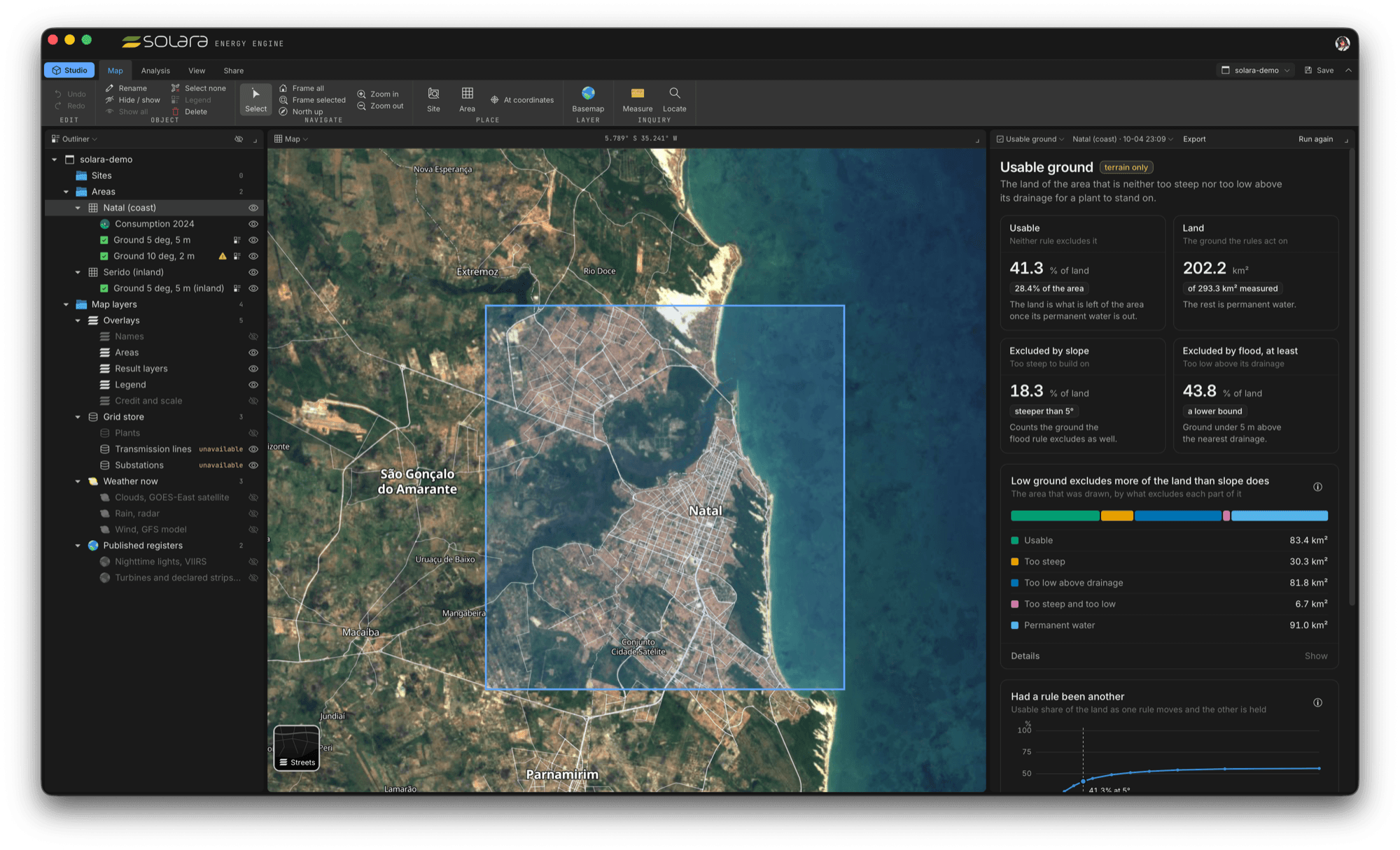Open the Basemap globe tool

pyautogui.click(x=588, y=99)
